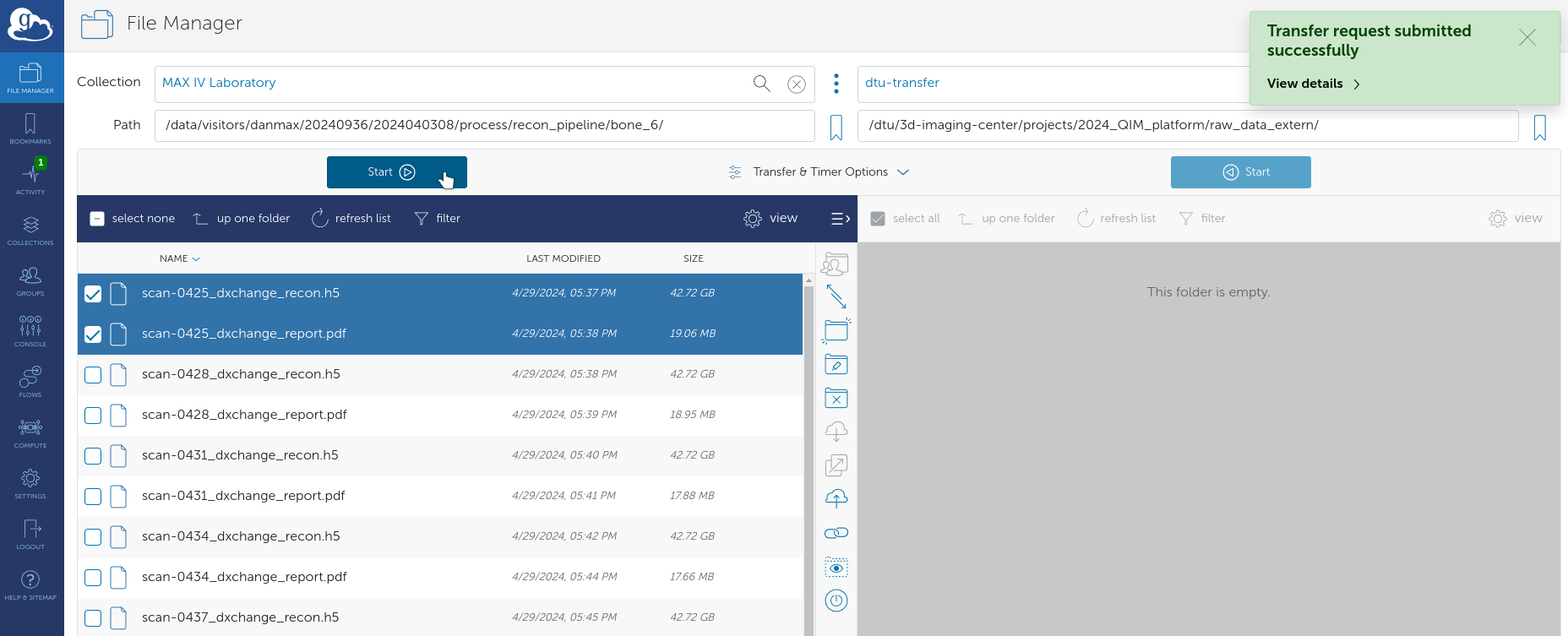This screenshot has height=636, width=1568.
Task: Expand Transfer & Timer Options
Action: pyautogui.click(x=819, y=172)
